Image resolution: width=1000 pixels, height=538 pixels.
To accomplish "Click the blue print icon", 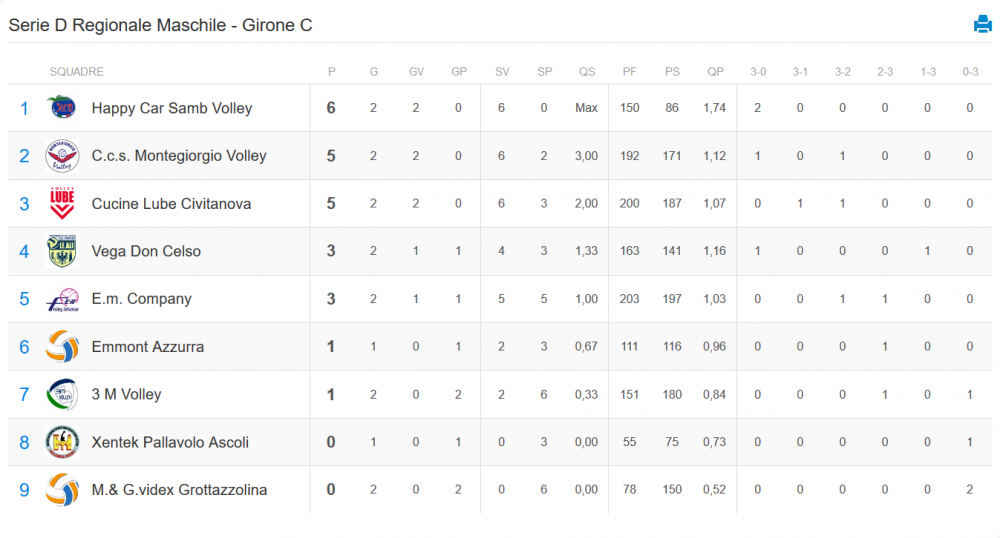I will [x=982, y=24].
